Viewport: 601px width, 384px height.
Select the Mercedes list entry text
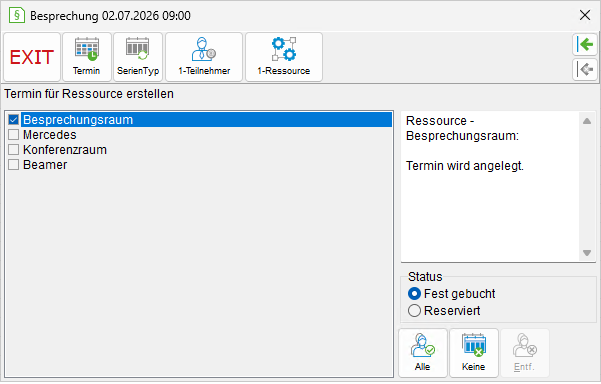tap(49, 135)
